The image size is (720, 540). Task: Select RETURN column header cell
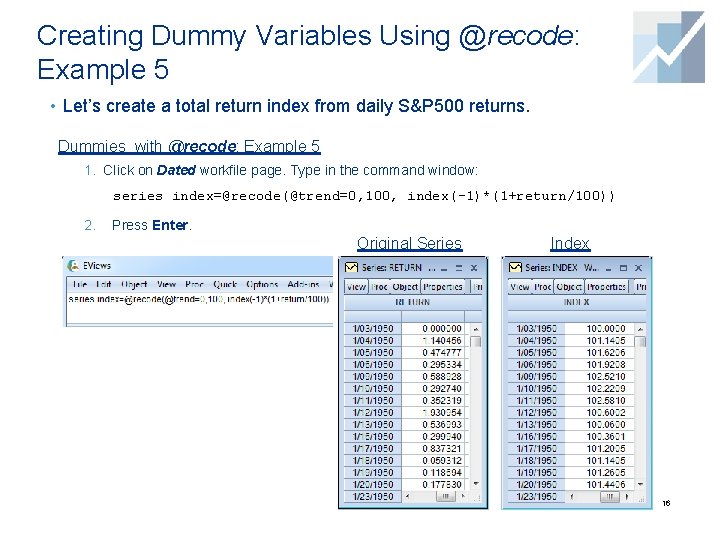pos(413,302)
